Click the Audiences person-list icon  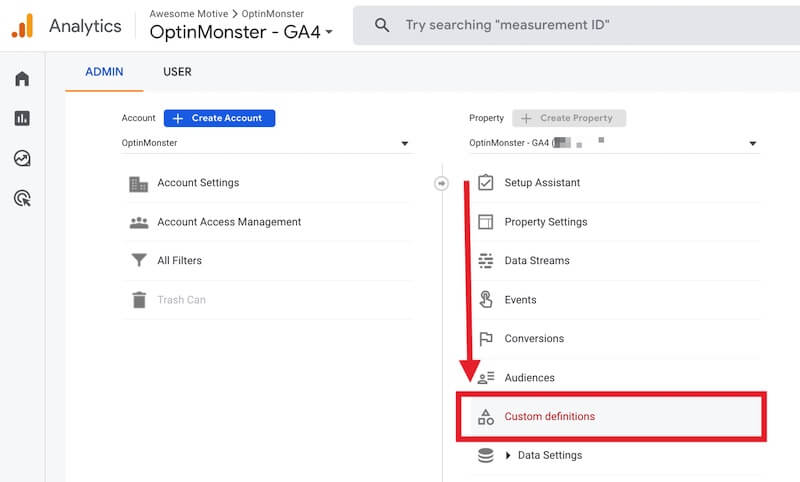click(x=486, y=377)
